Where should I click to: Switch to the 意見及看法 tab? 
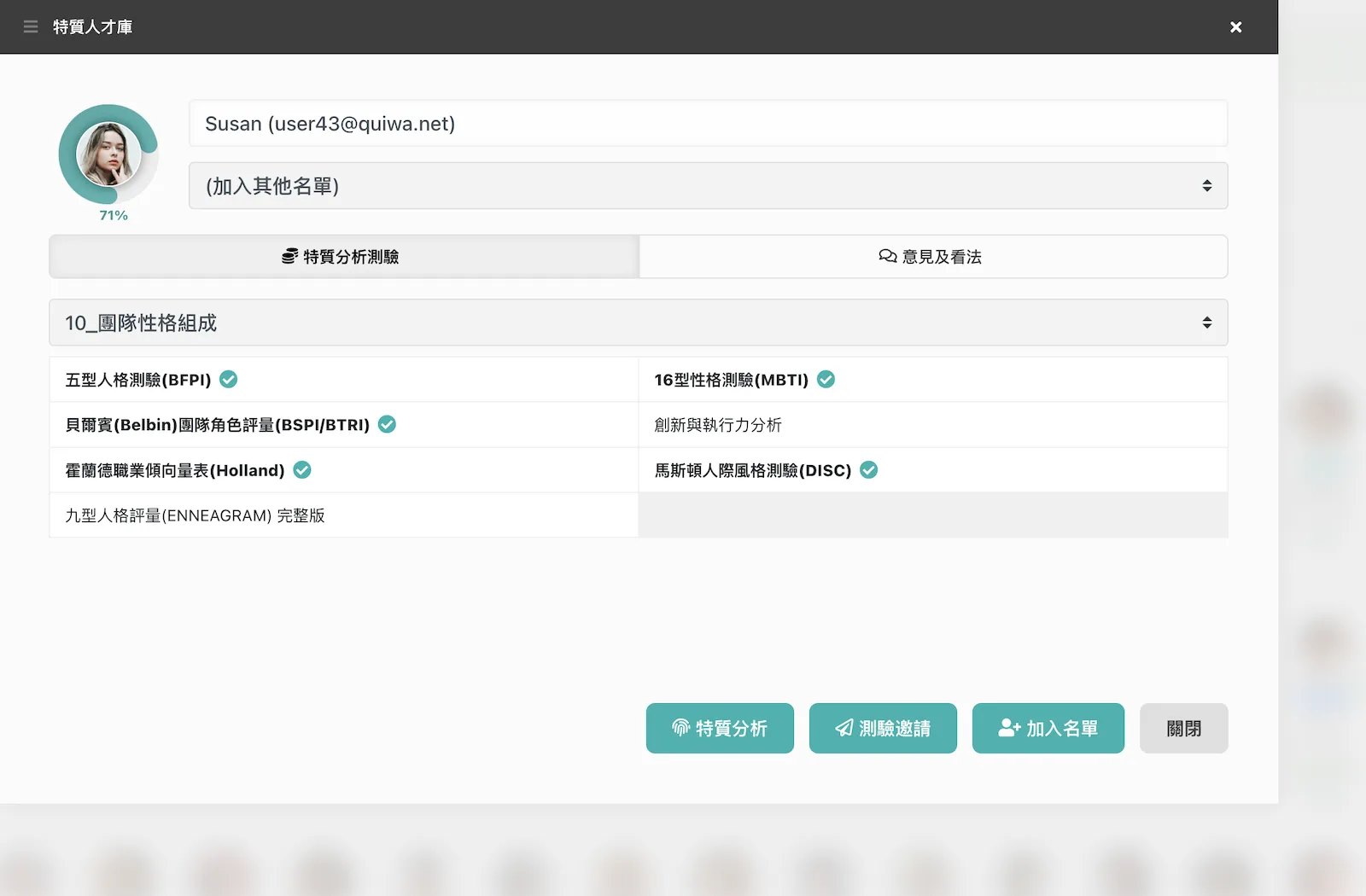[x=933, y=257]
